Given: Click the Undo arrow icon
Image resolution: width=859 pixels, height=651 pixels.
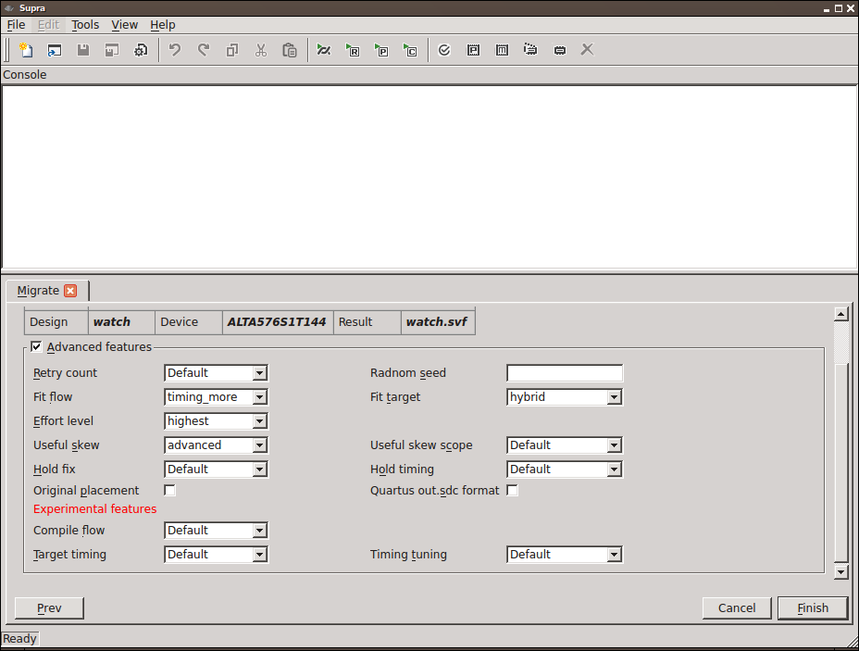Looking at the screenshot, I should tap(175, 50).
